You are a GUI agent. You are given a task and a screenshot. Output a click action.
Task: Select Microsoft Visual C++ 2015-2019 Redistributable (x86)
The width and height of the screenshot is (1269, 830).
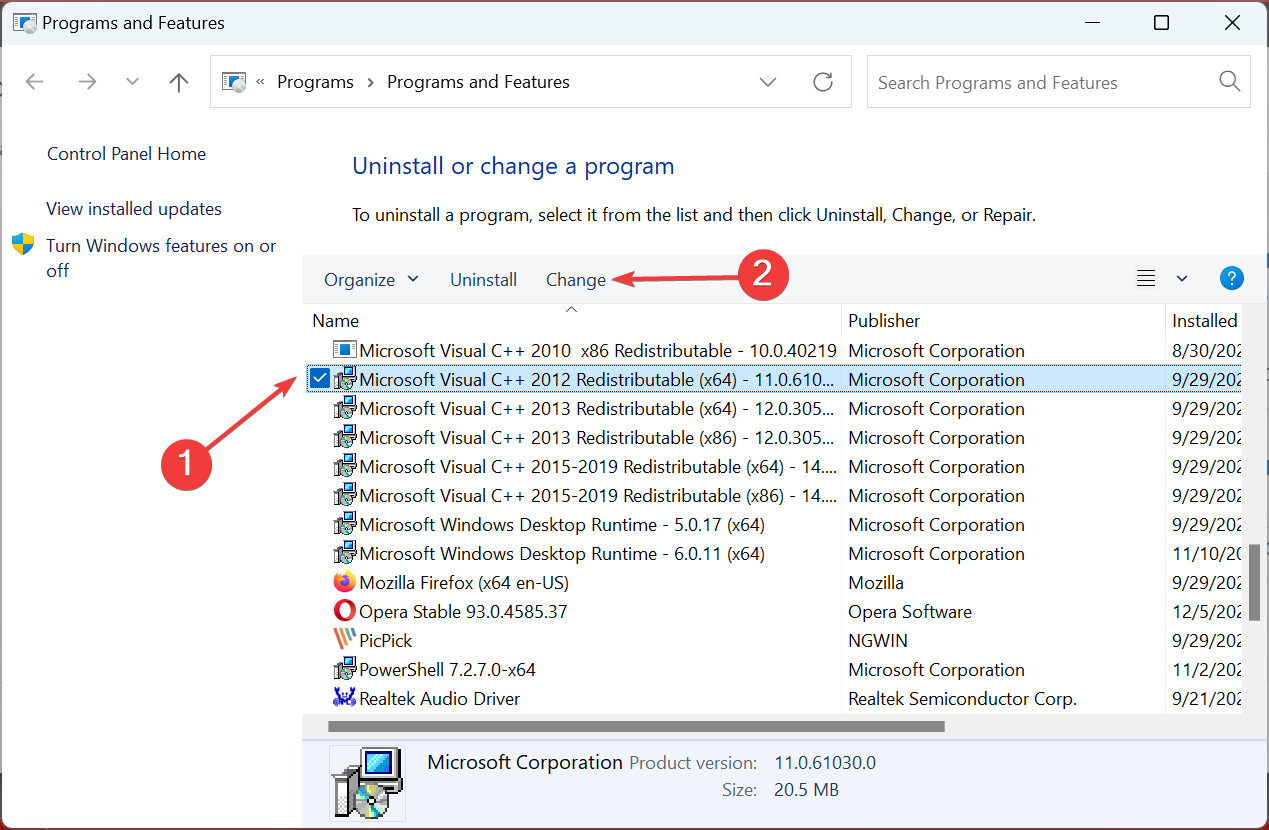click(x=598, y=495)
